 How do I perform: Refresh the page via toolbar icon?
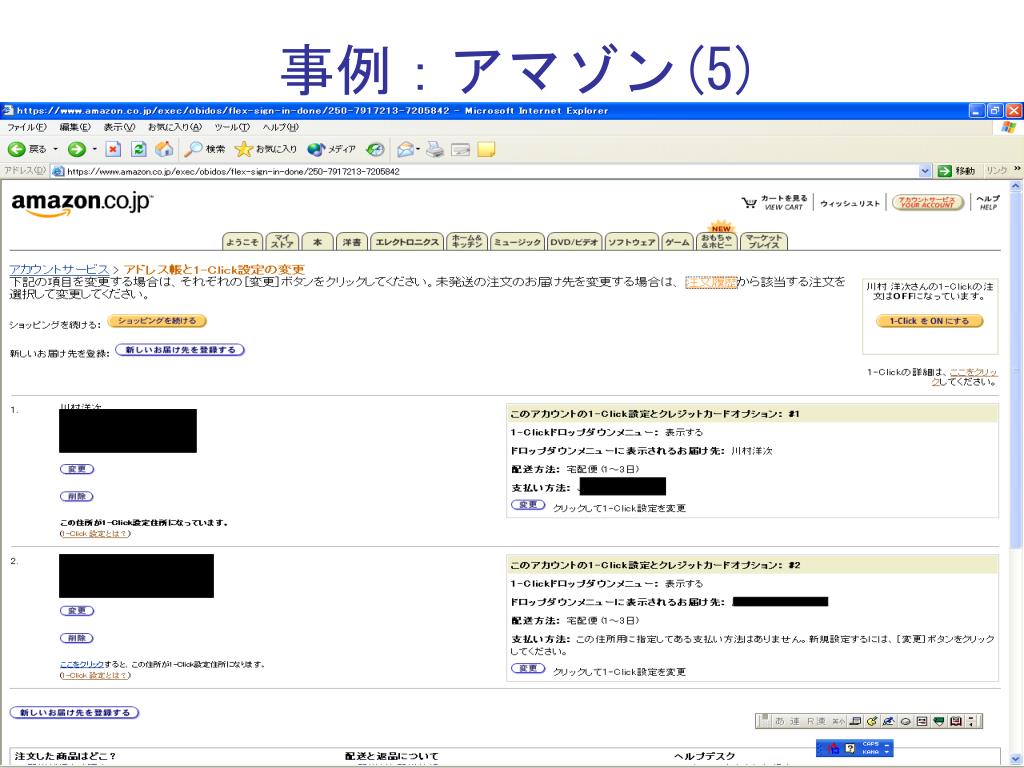tap(138, 150)
